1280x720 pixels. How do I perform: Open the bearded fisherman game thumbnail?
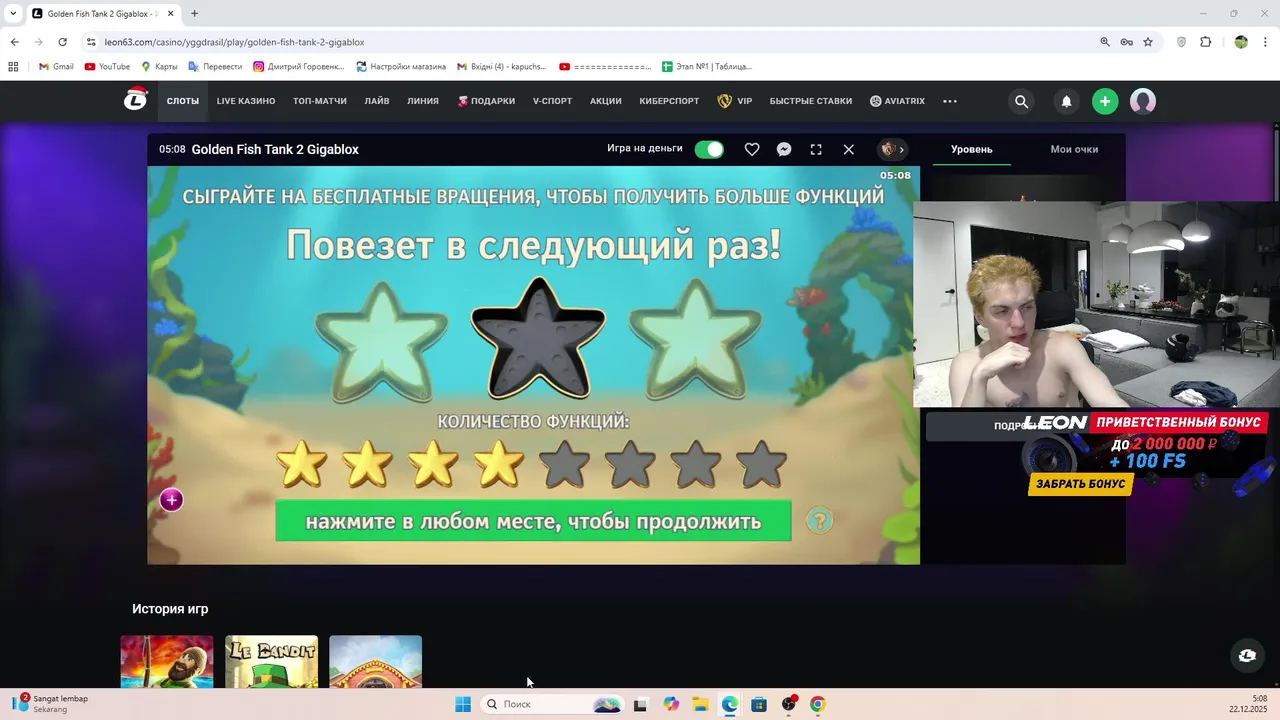coord(167,661)
